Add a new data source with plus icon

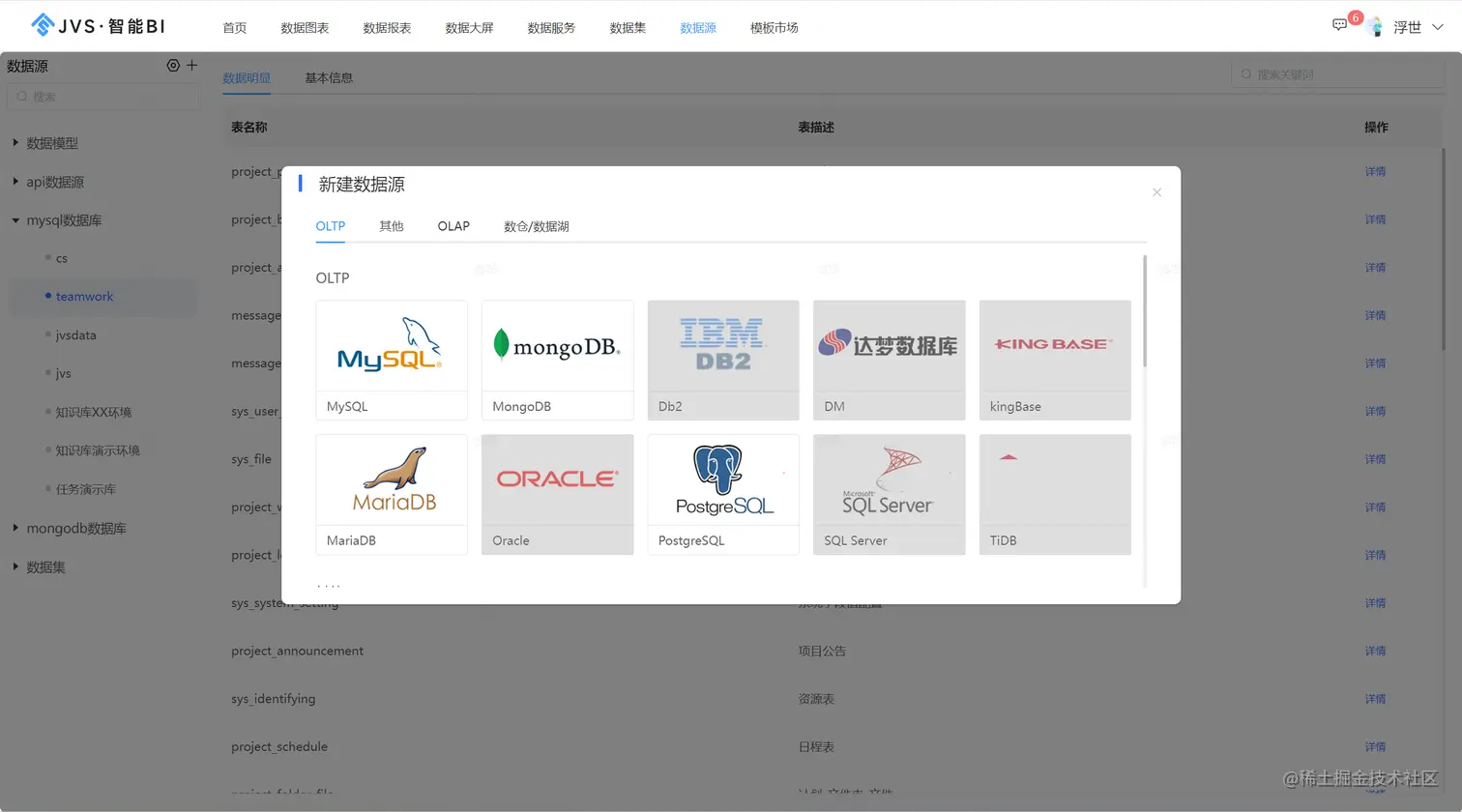tap(191, 66)
